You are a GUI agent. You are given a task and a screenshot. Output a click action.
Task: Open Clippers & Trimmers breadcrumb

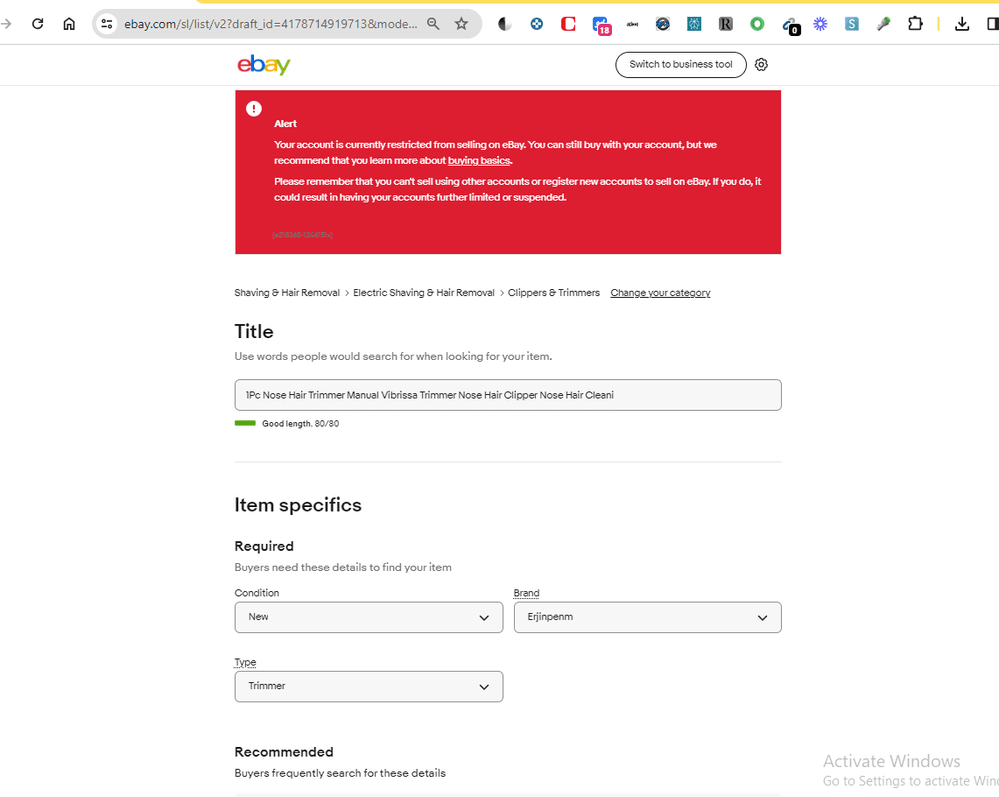(554, 292)
